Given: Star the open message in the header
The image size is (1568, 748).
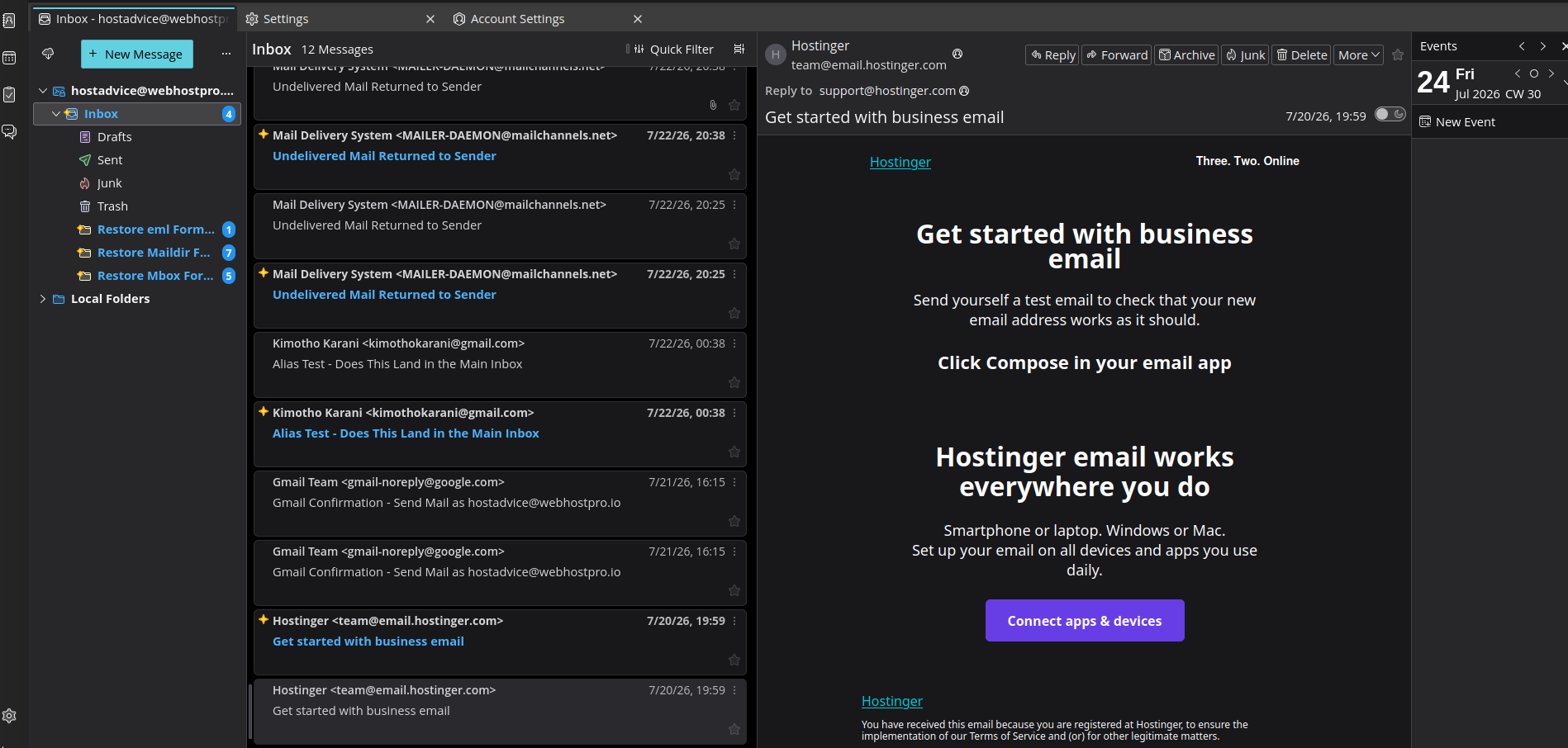Looking at the screenshot, I should point(1398,54).
